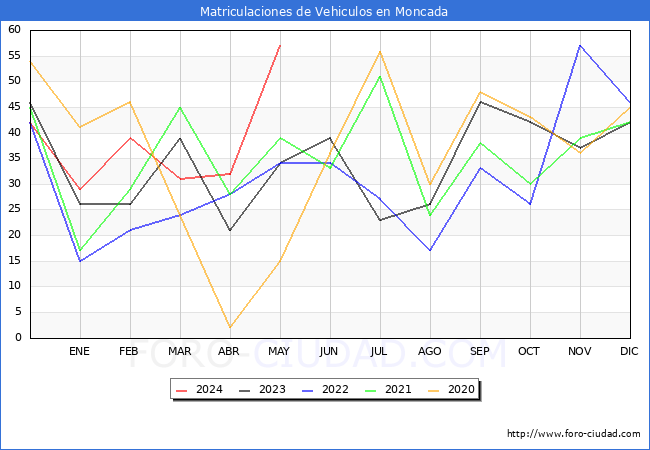Screen dimensions: 650x450
Task: Click the 25 value on the vertical axis
Action: [14, 209]
